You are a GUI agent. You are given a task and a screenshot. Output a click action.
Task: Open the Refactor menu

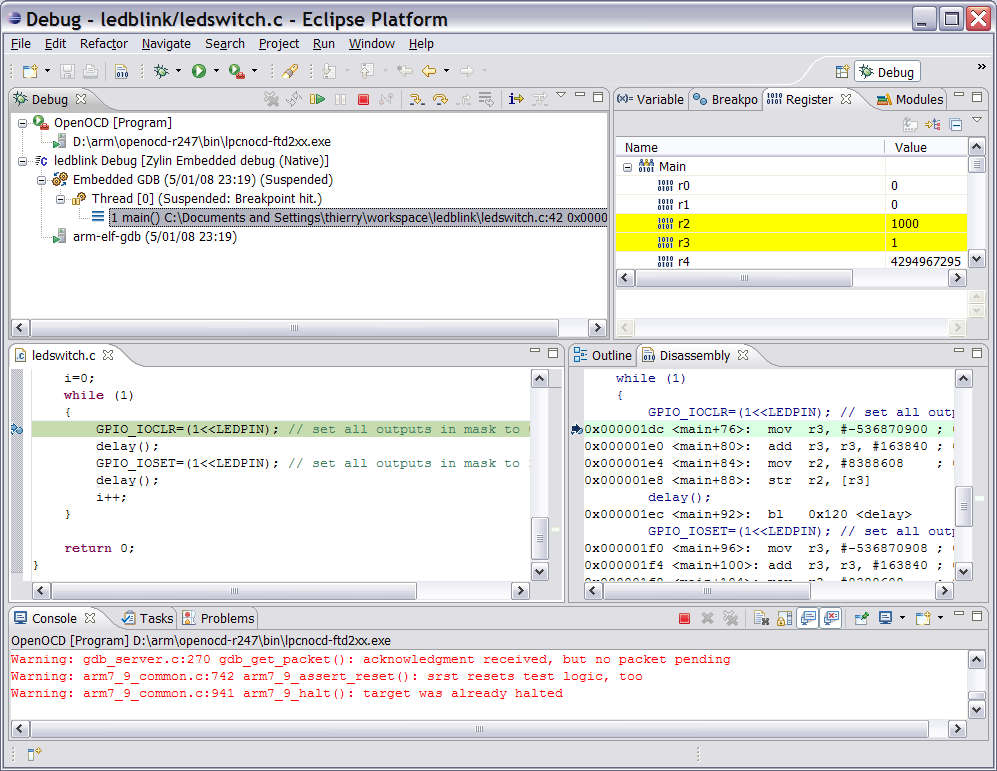104,44
